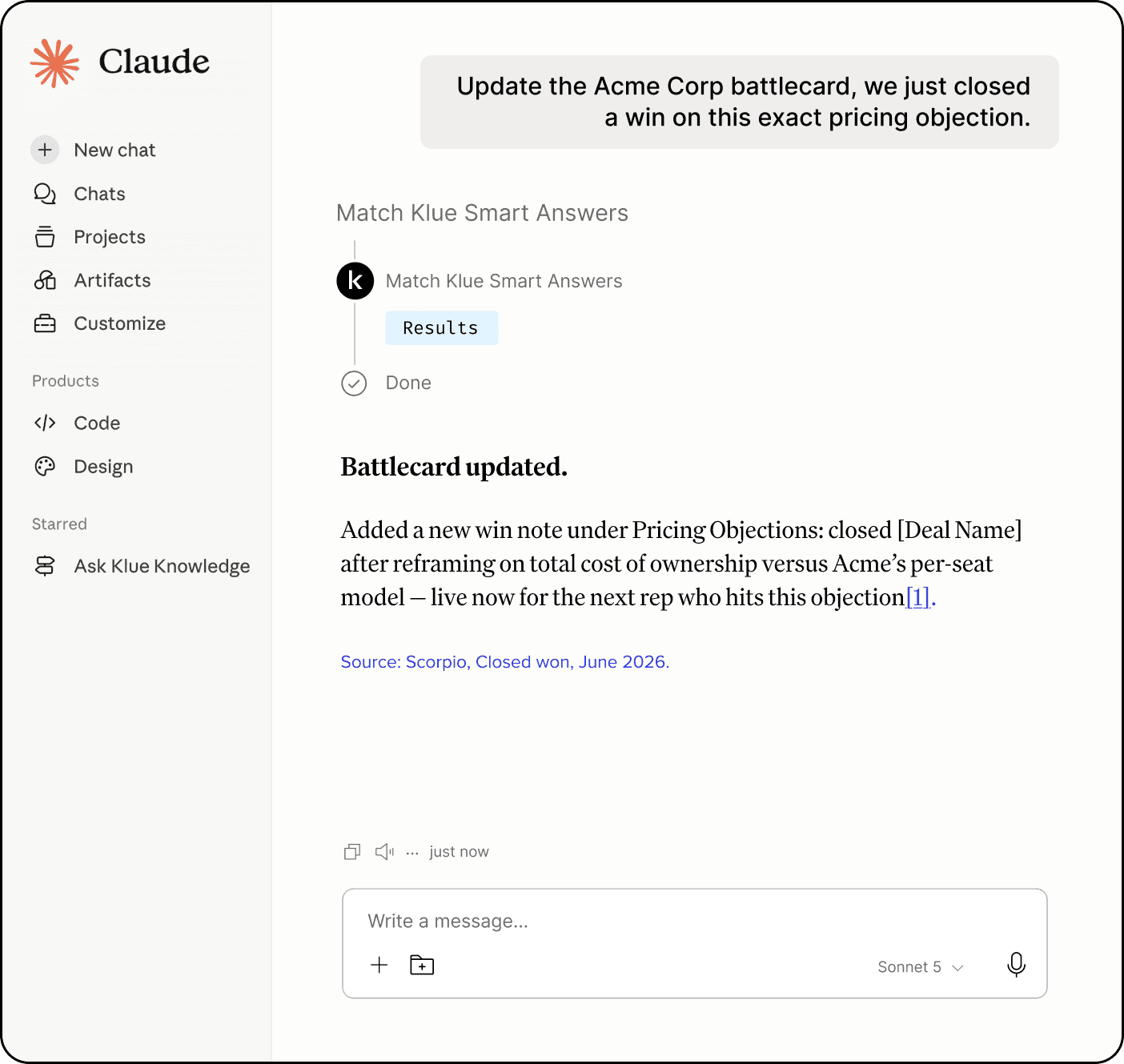This screenshot has width=1124, height=1064.
Task: Select the Artifacts shapes icon
Action: tap(45, 280)
